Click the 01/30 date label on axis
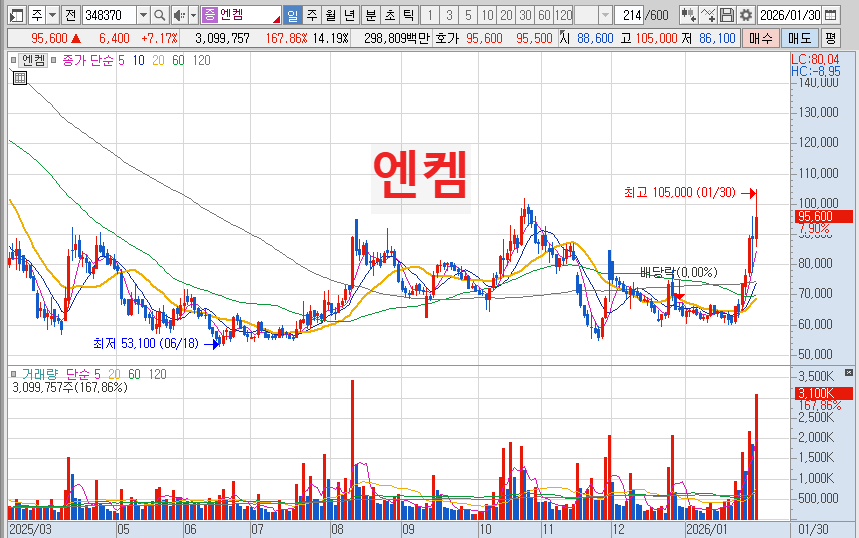859x538 pixels. tap(814, 530)
